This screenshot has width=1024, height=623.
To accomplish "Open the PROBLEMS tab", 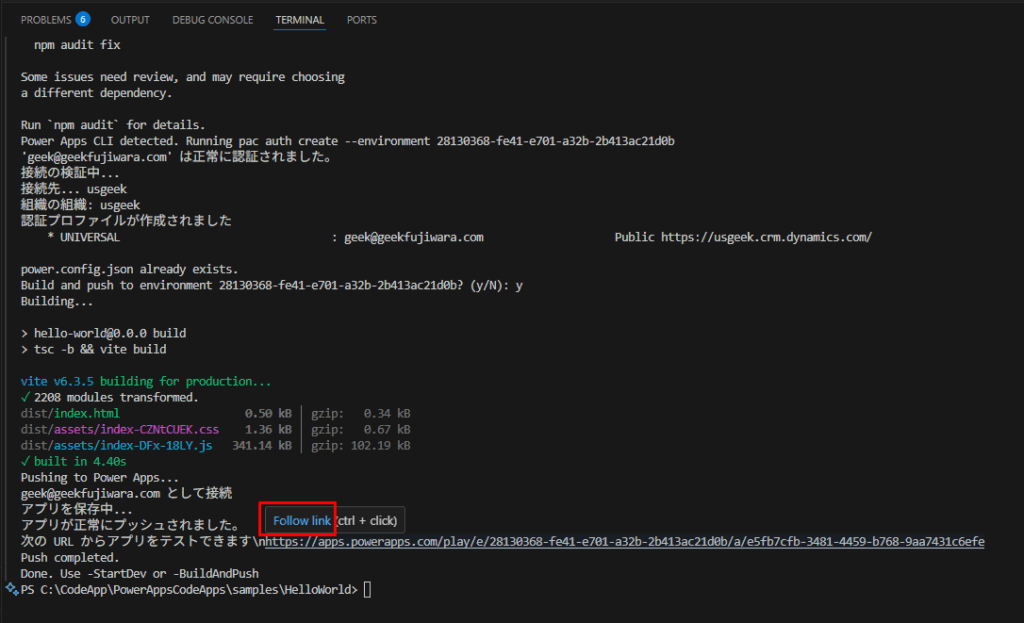I will click(x=46, y=20).
